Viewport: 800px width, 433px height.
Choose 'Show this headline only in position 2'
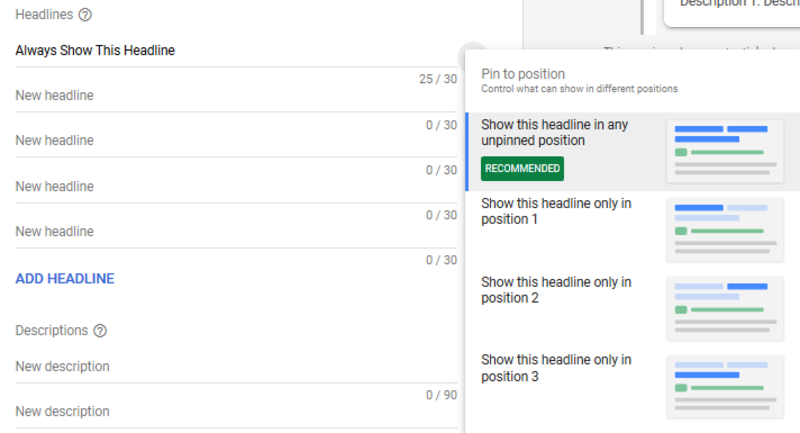tap(555, 290)
